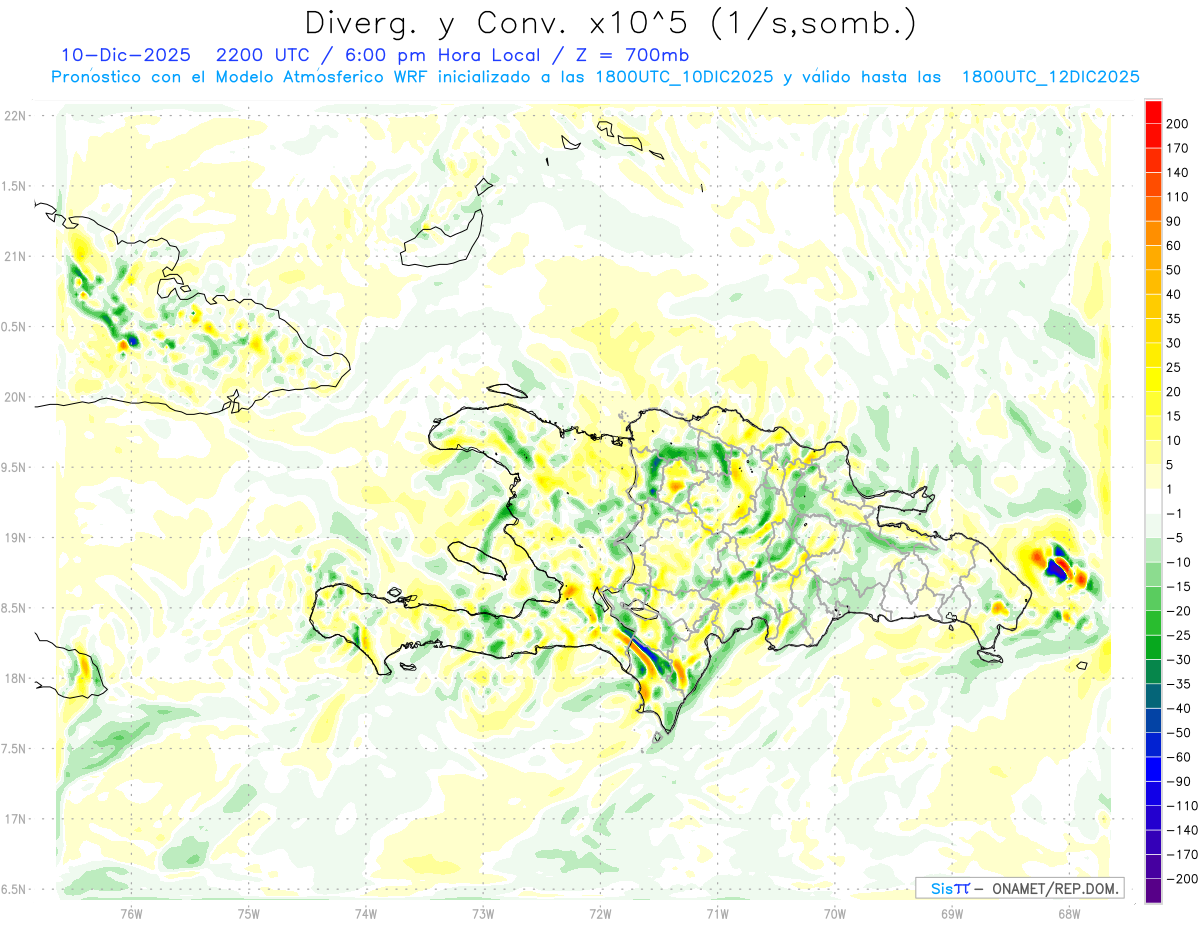Click the '20N' latitude label

click(14, 397)
